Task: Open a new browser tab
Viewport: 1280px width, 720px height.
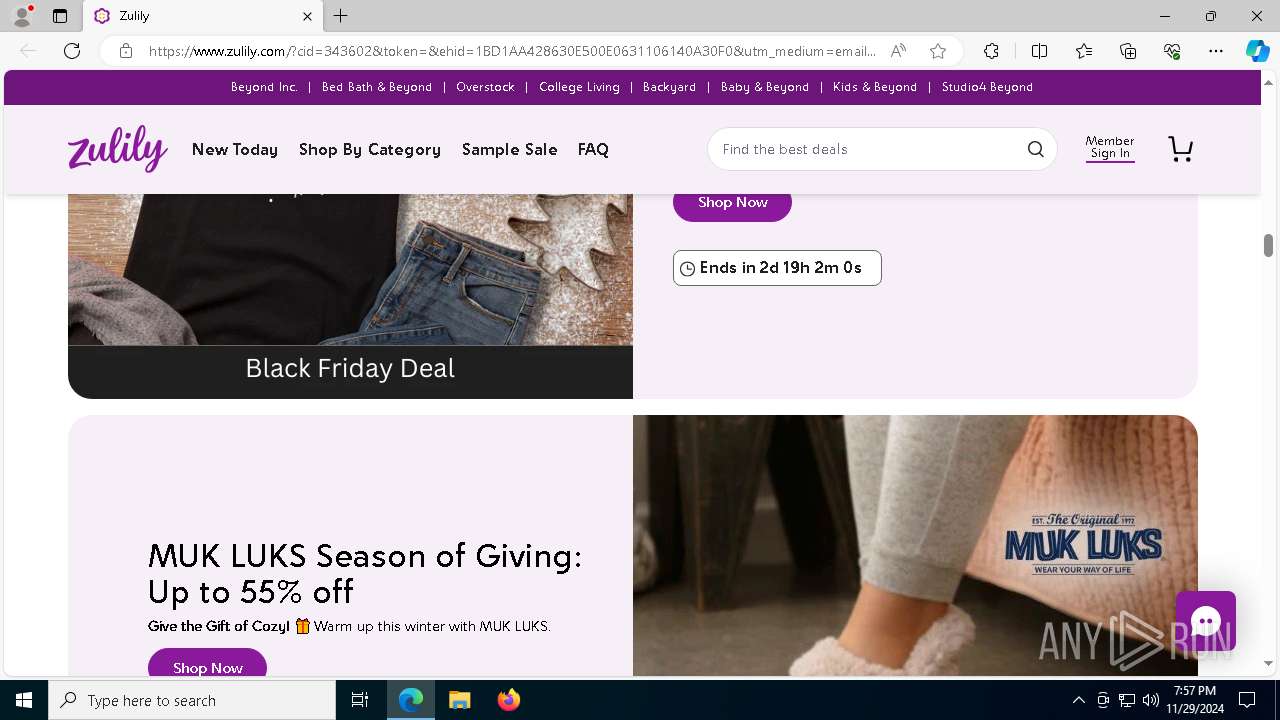Action: [x=341, y=16]
